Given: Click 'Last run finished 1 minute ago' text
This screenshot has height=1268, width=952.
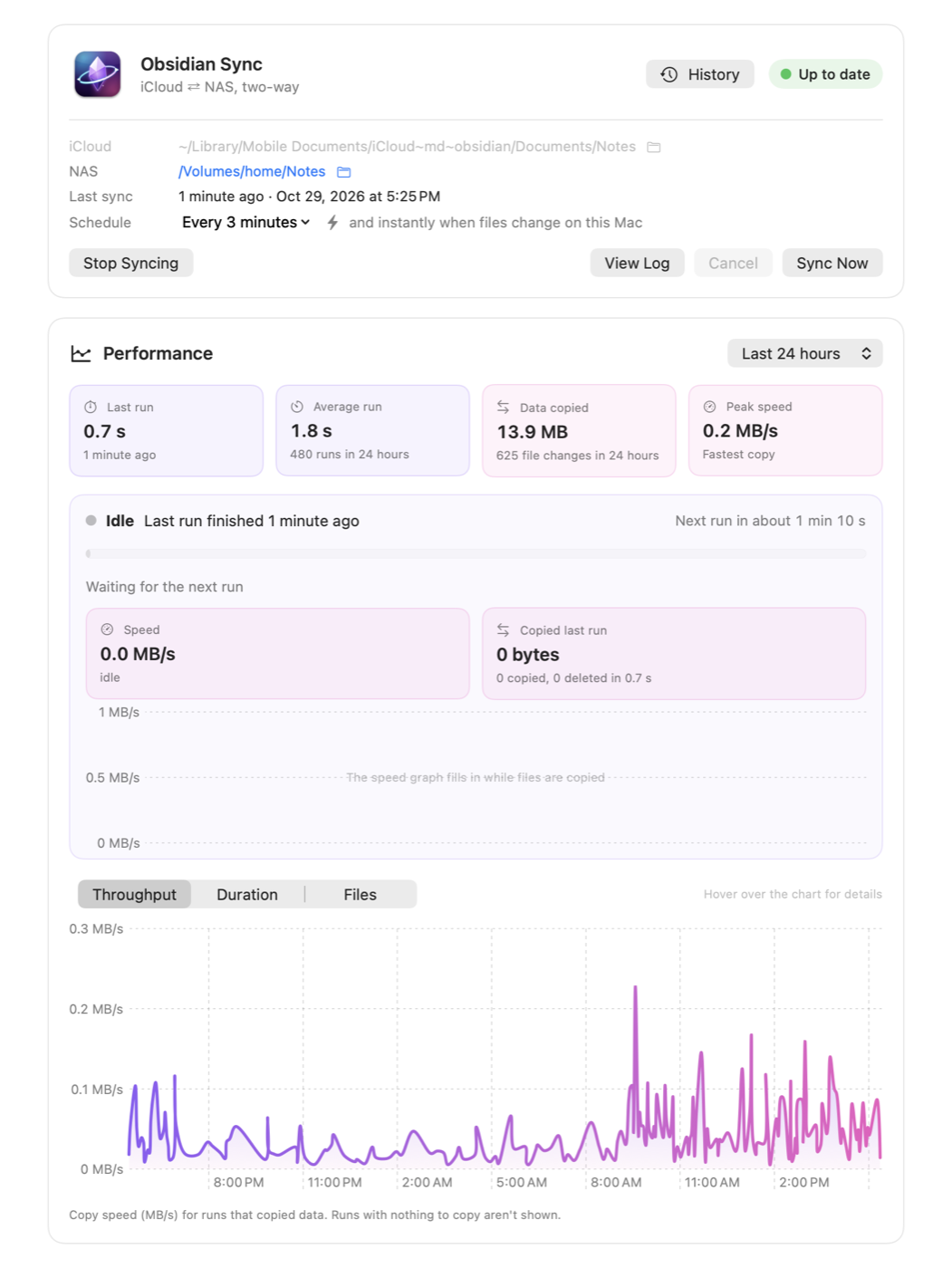Looking at the screenshot, I should click(x=252, y=522).
